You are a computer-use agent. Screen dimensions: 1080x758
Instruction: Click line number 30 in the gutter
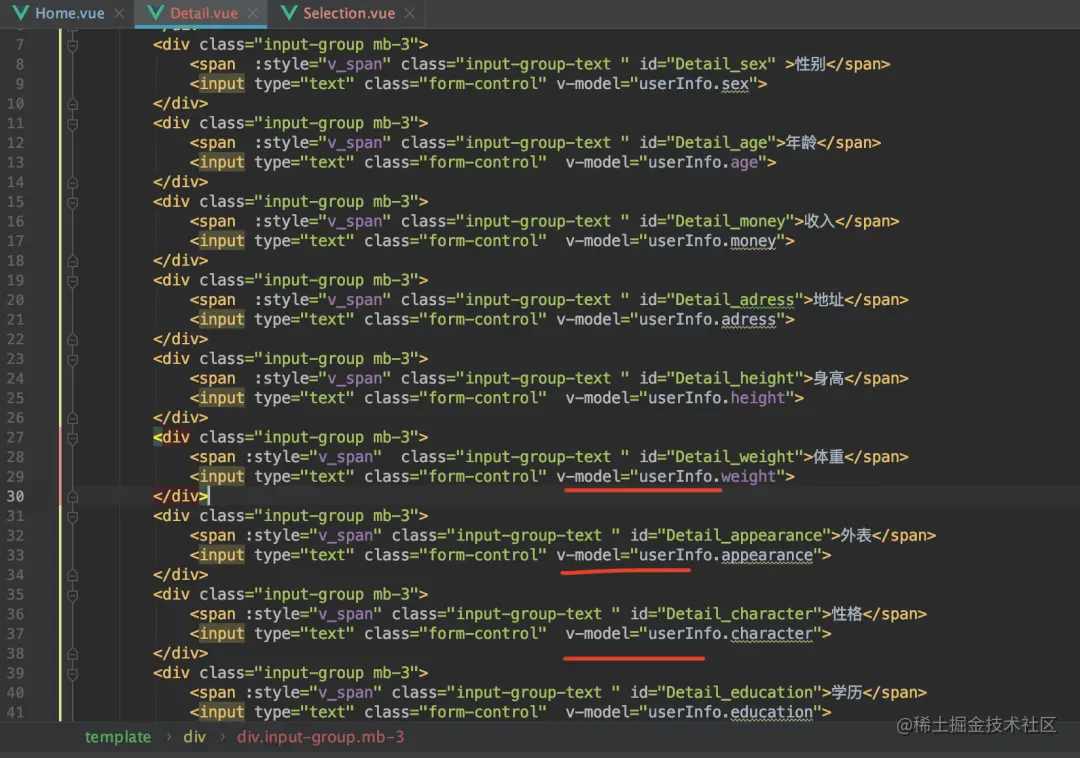15,496
